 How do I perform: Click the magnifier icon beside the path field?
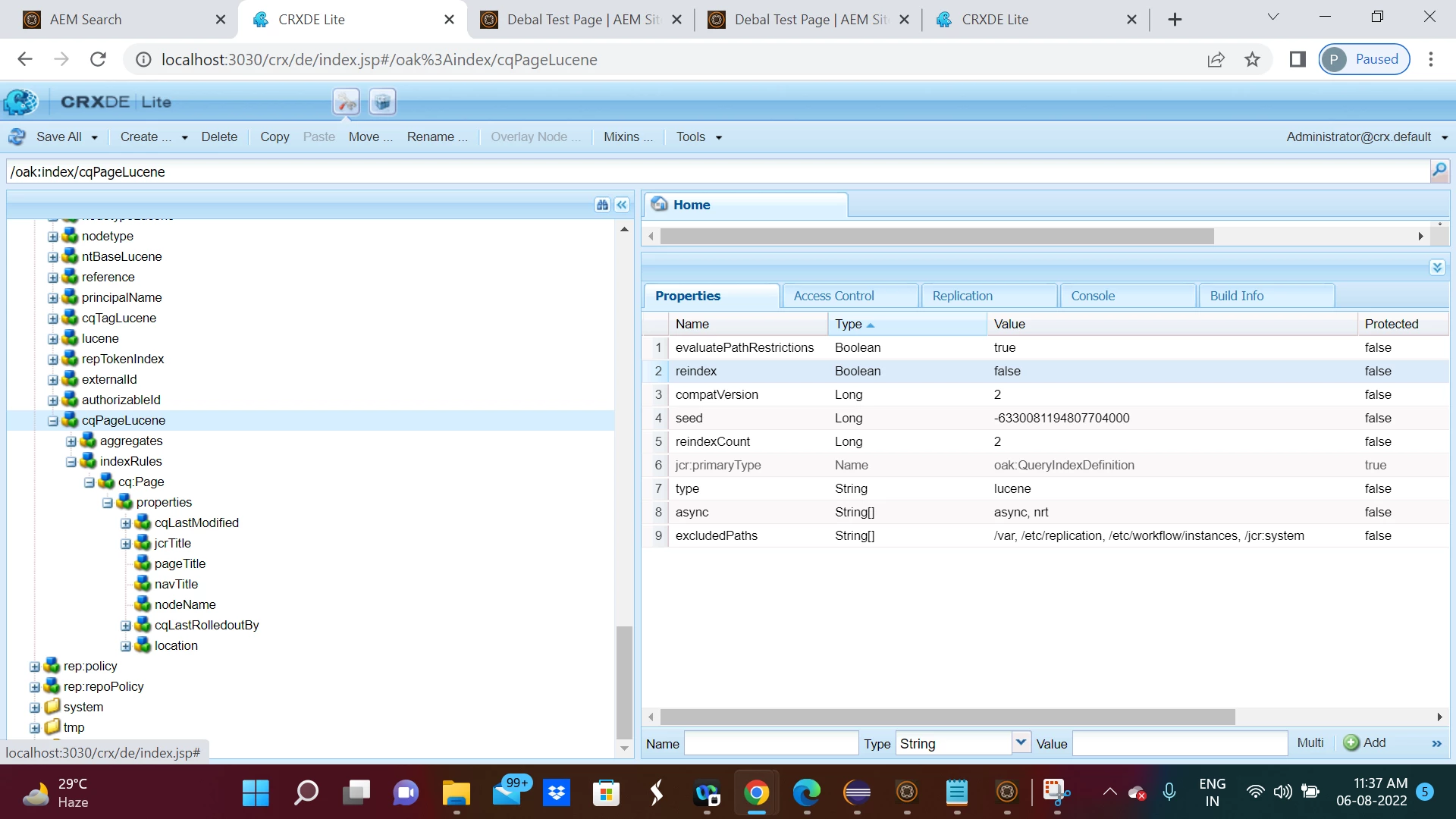pos(1439,171)
